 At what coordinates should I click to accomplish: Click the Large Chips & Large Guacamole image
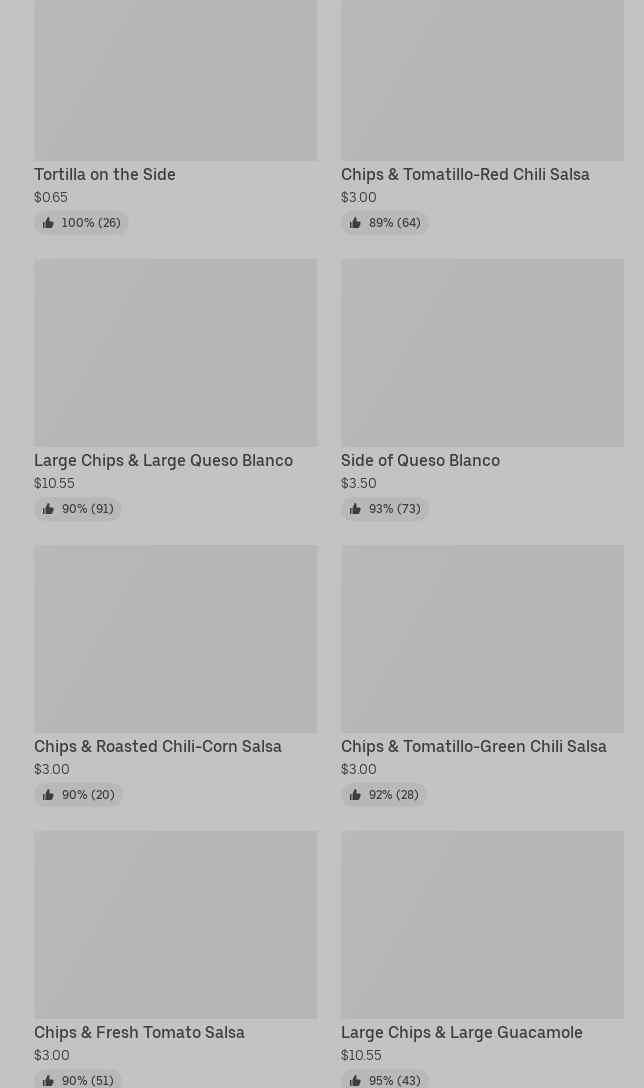point(482,924)
